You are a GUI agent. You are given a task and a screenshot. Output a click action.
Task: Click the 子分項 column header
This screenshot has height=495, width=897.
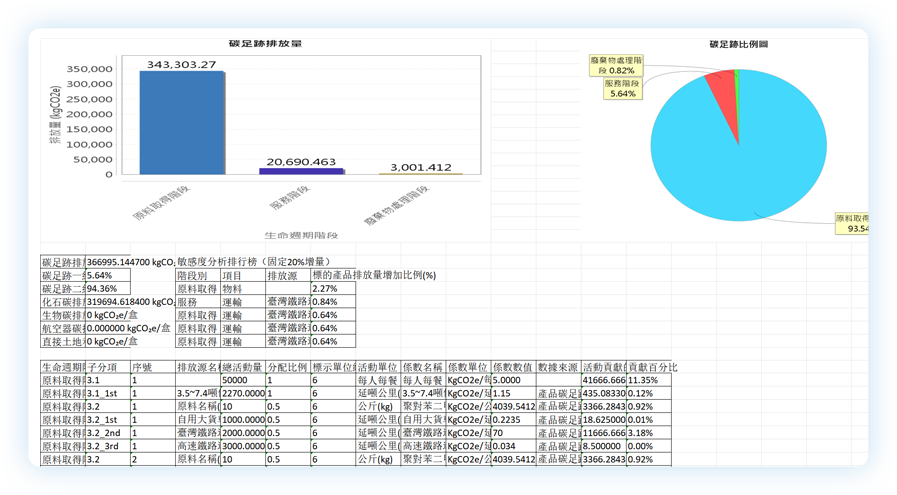tap(108, 367)
